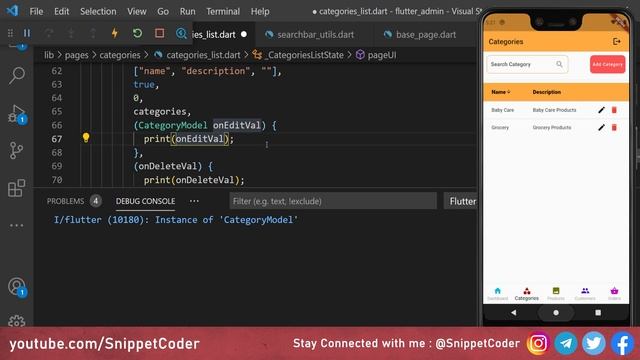Image resolution: width=640 pixels, height=360 pixels.
Task: Click categories_list.dart in the breadcrumb
Action: [203, 55]
